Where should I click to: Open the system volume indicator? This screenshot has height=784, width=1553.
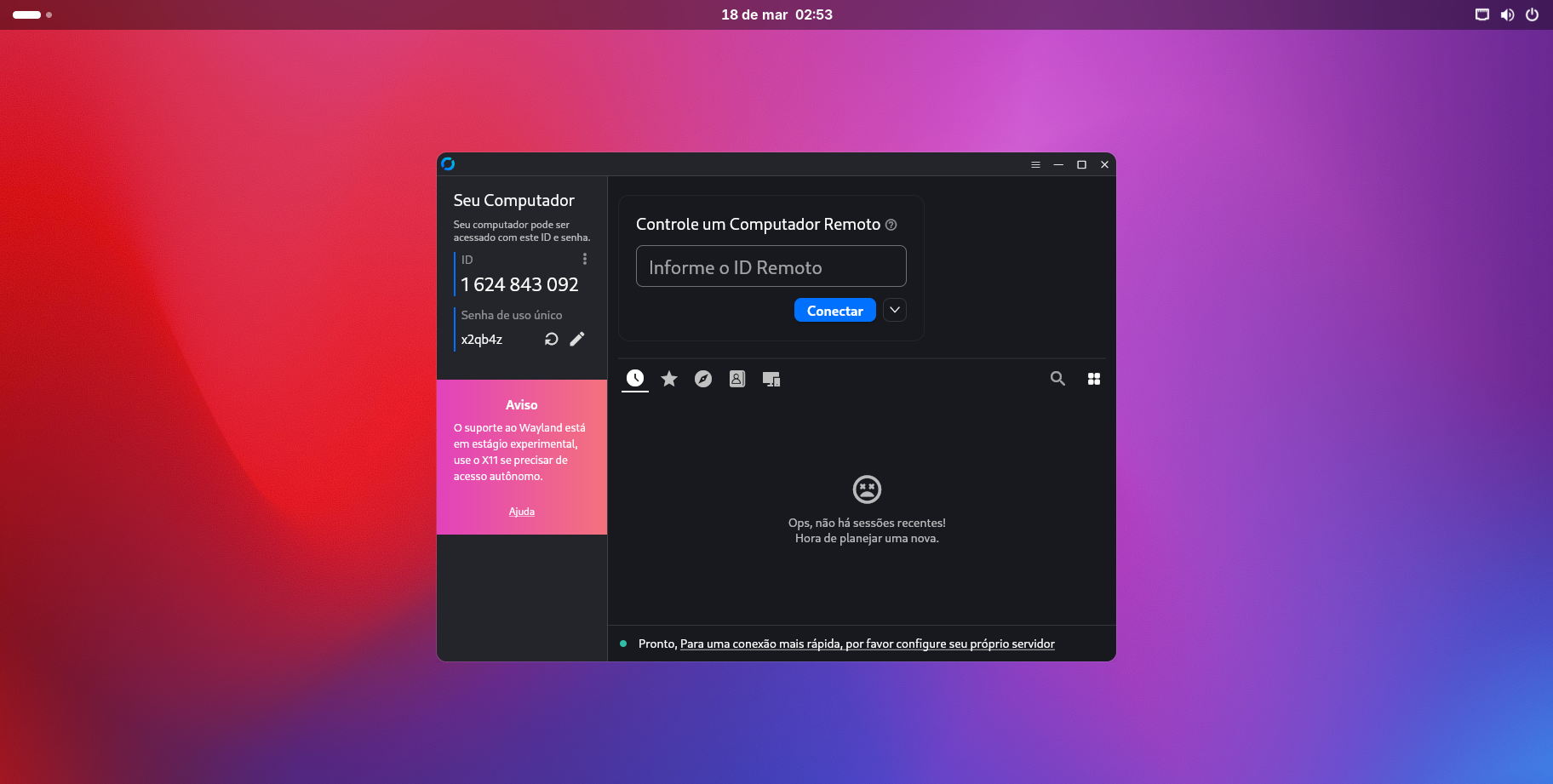[1507, 14]
